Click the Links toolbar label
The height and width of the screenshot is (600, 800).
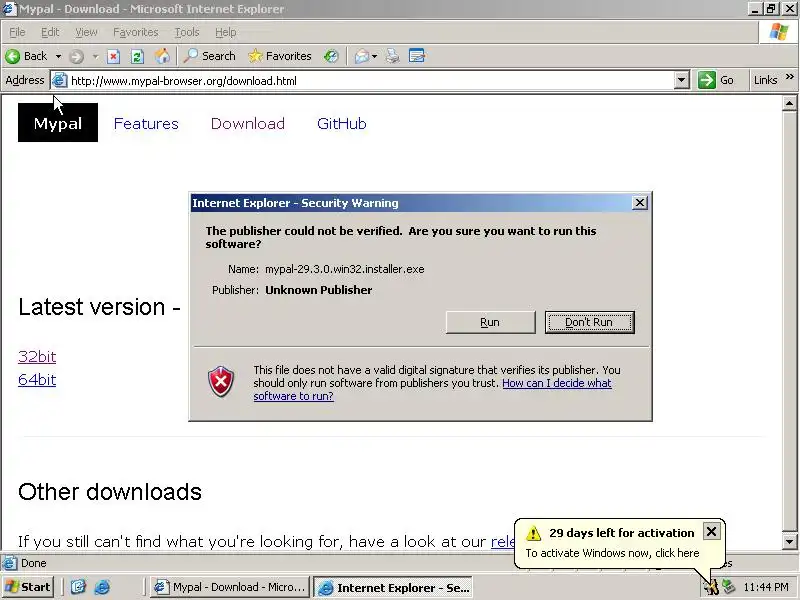pos(765,80)
